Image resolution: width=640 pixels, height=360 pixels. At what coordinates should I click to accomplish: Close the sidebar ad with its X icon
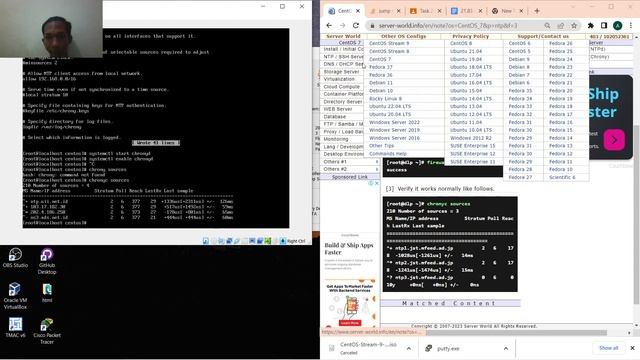click(376, 183)
